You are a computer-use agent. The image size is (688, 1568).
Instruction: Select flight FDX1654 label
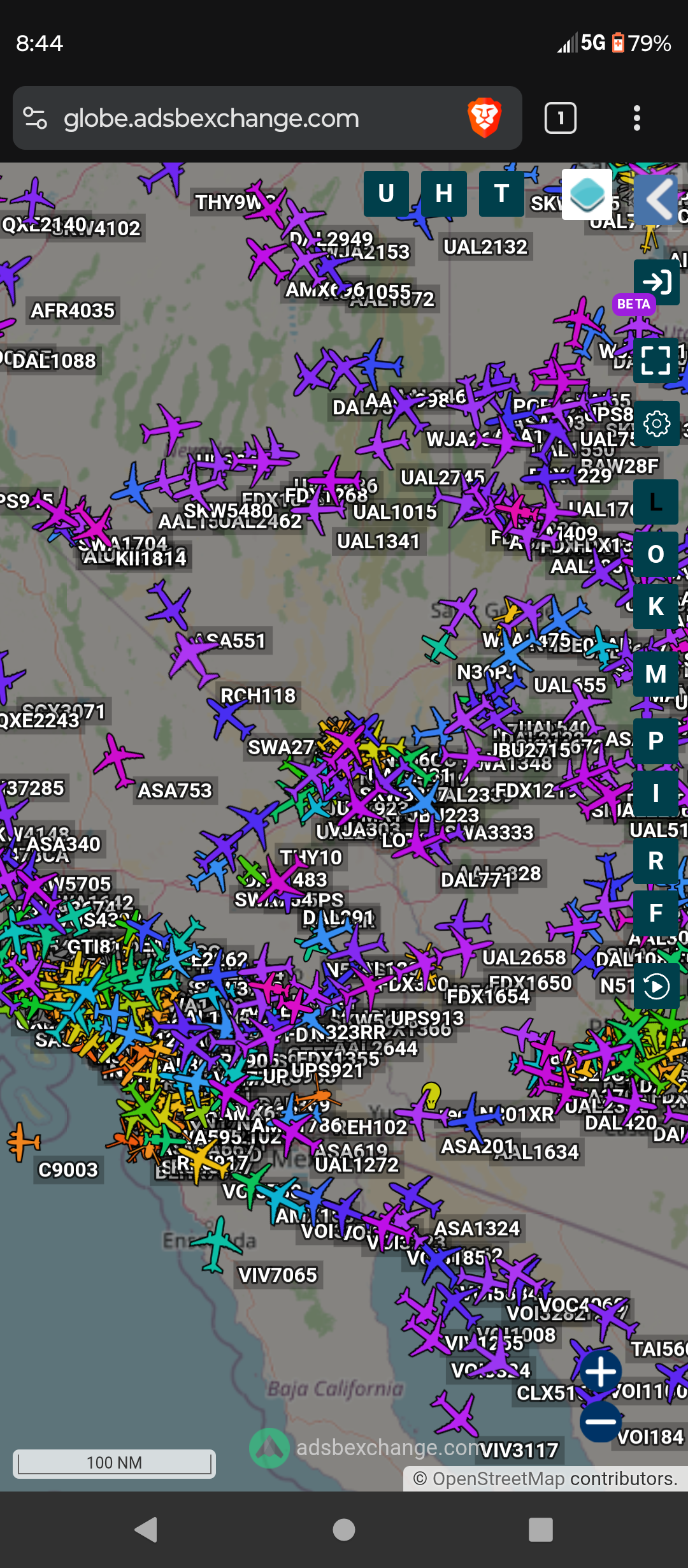click(x=488, y=996)
